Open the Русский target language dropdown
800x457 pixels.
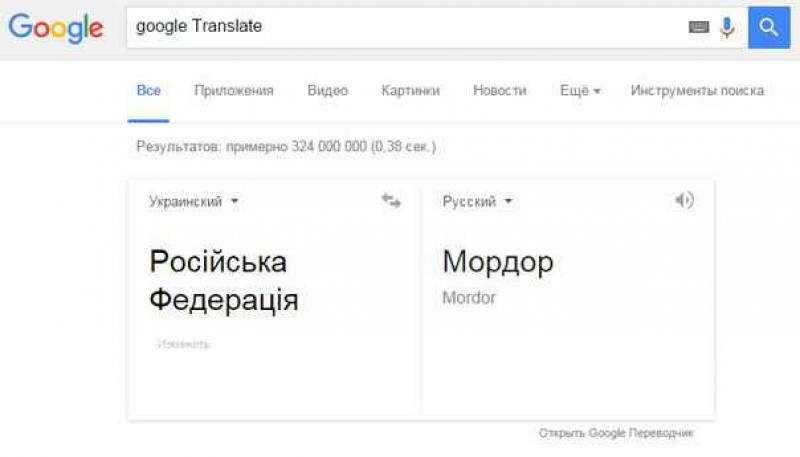click(477, 201)
